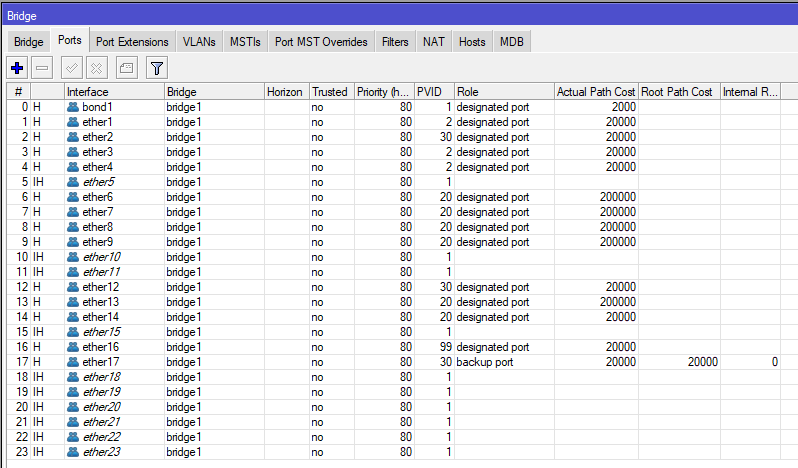
Task: Click the interface icon next to ether5
Action: (x=73, y=182)
